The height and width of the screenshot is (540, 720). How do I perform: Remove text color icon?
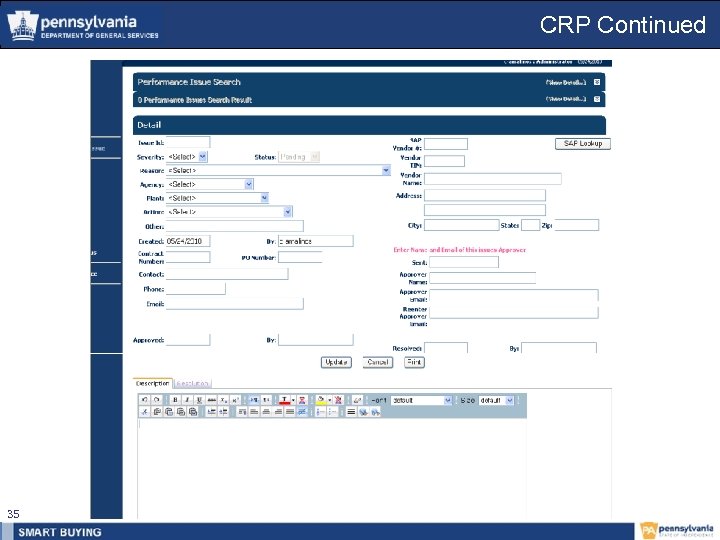click(x=302, y=400)
